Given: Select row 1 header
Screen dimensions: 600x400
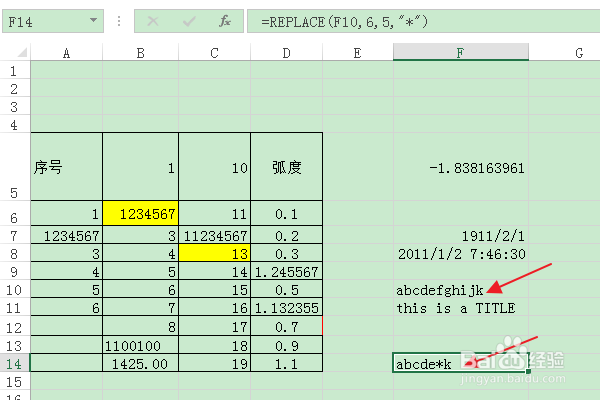Looking at the screenshot, I should pos(15,70).
